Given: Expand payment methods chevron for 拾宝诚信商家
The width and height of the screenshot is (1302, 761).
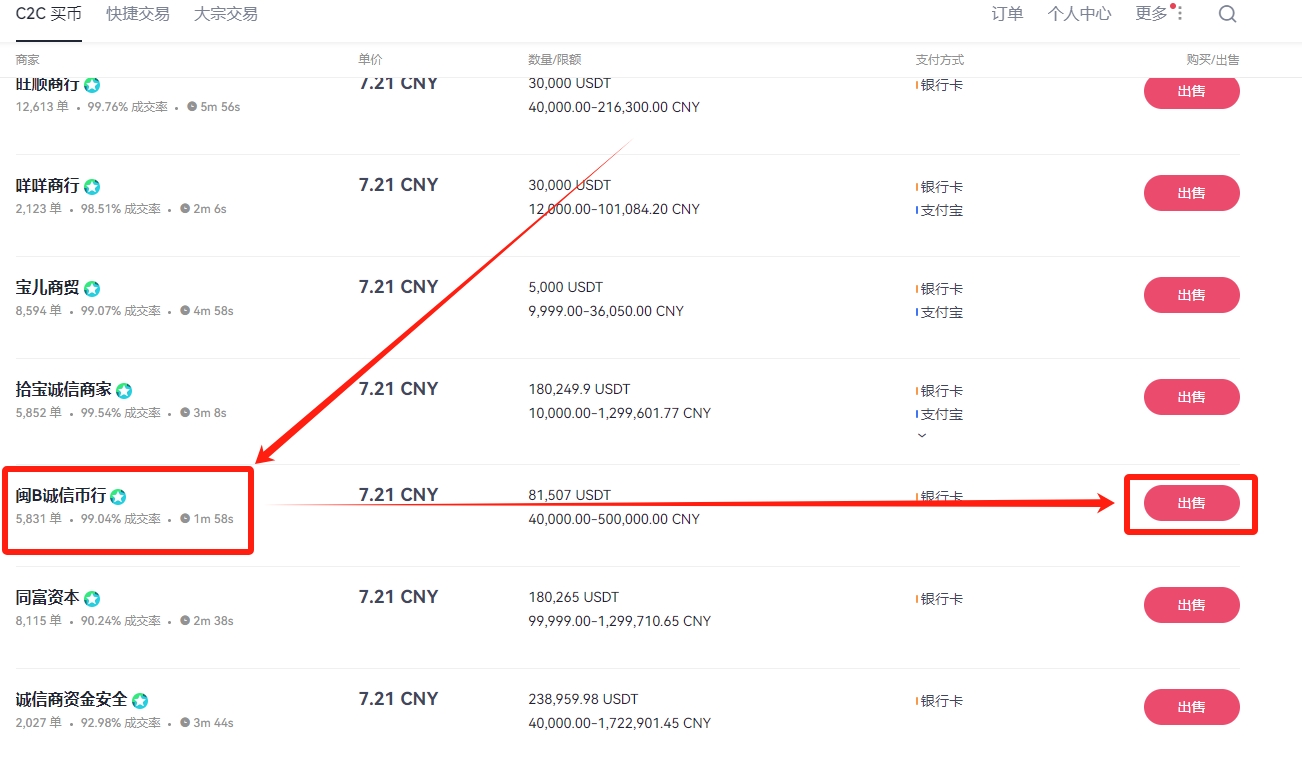Looking at the screenshot, I should click(x=922, y=436).
